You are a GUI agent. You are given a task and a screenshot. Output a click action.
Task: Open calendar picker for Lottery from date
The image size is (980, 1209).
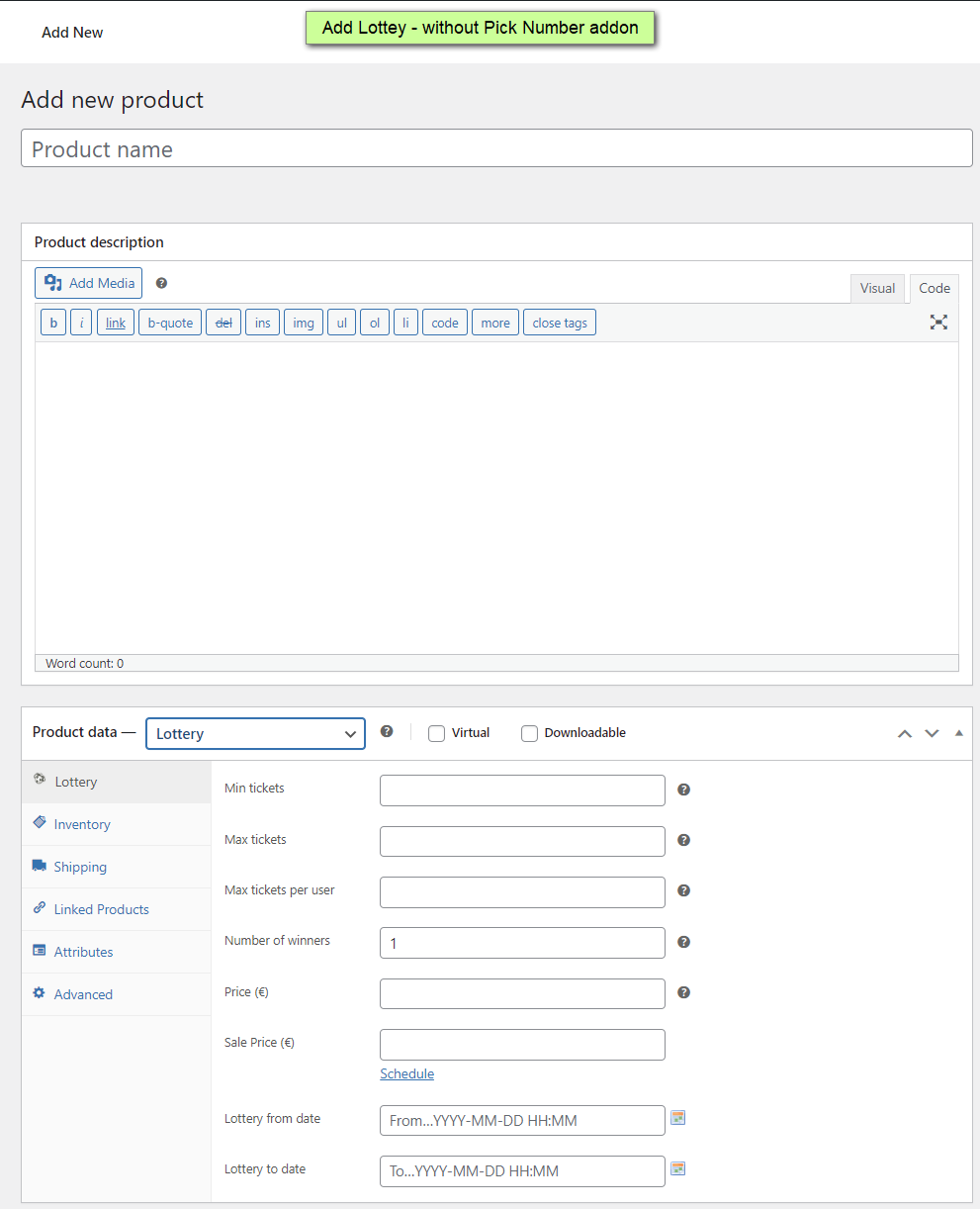click(677, 1118)
